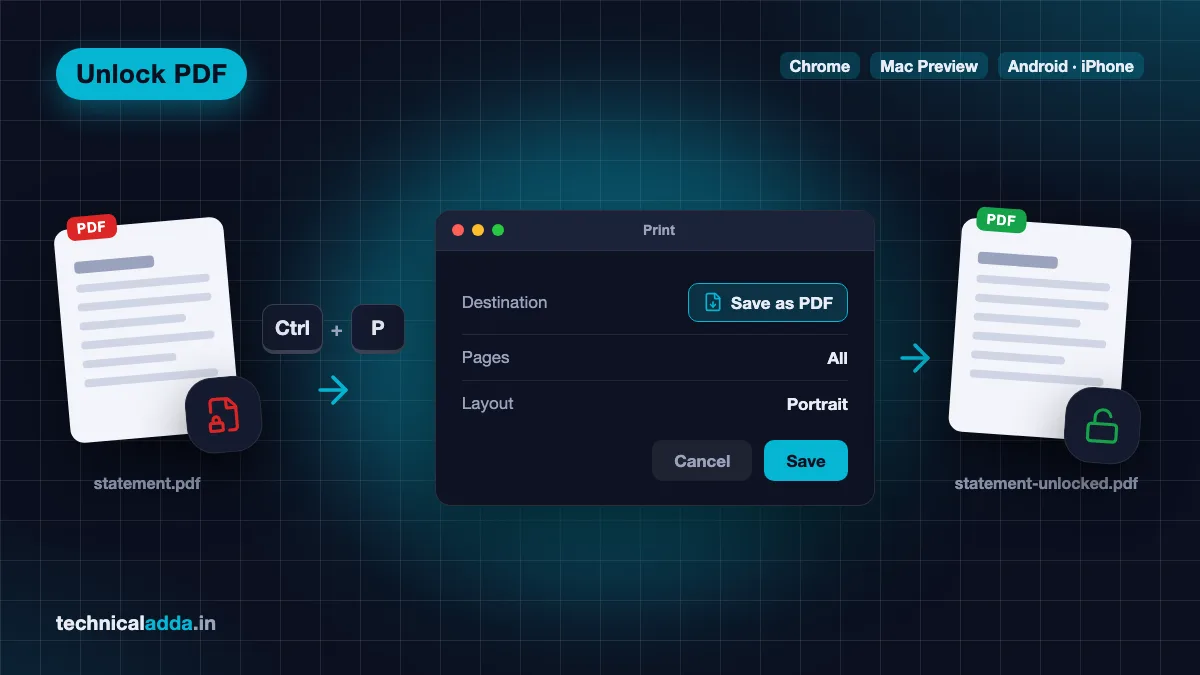Click the green PDF badge on the unlocked document
The image size is (1200, 675).
coord(1001,220)
